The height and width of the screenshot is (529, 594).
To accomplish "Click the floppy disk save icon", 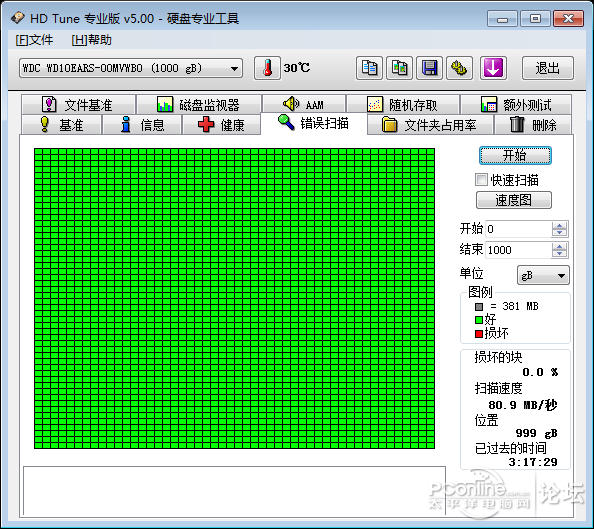I will [x=429, y=68].
